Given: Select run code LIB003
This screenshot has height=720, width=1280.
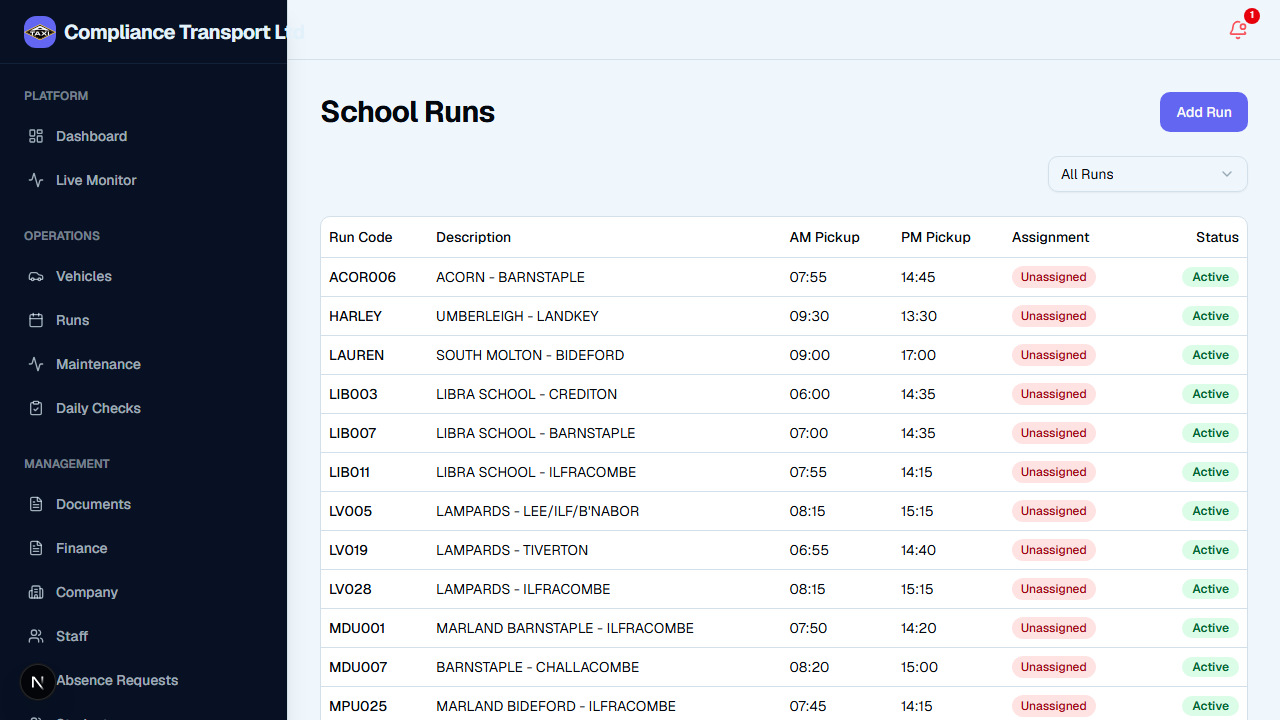Looking at the screenshot, I should click(354, 394).
